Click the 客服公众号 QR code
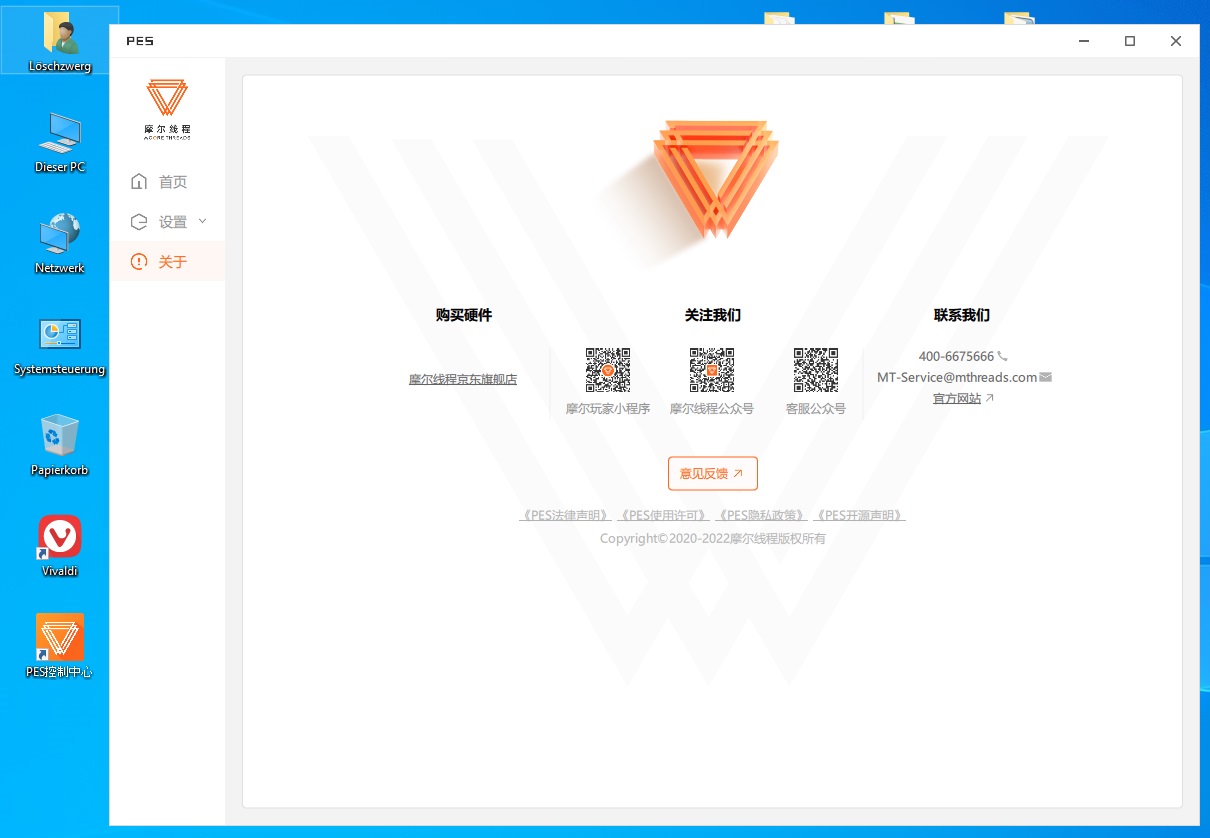This screenshot has width=1210, height=838. (x=816, y=370)
